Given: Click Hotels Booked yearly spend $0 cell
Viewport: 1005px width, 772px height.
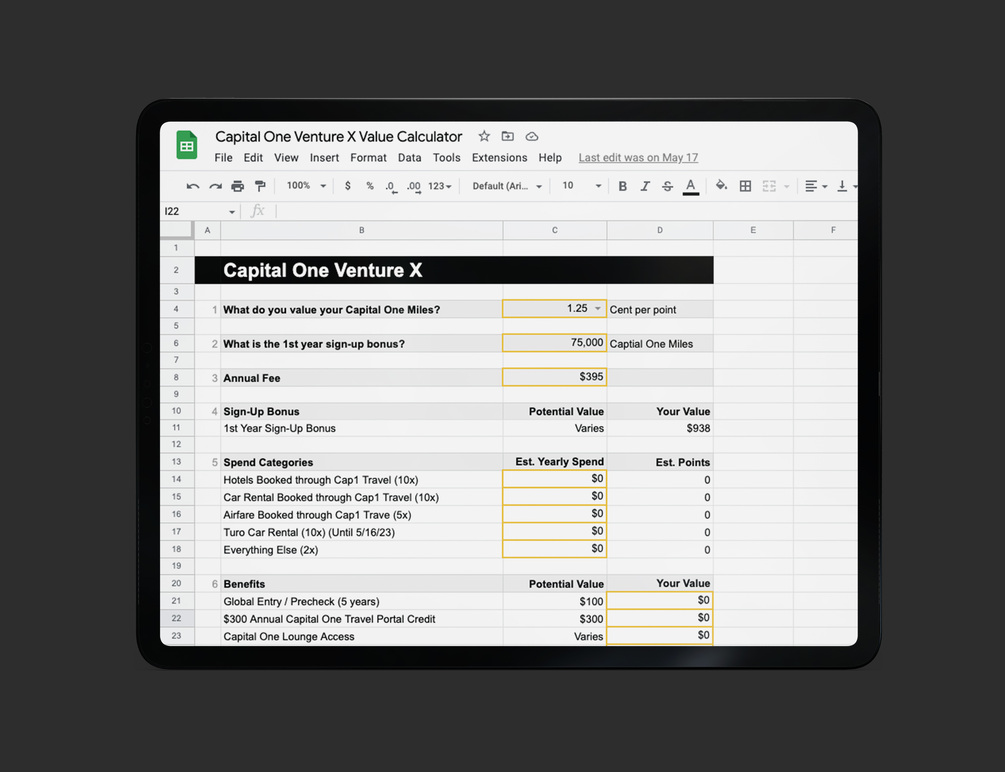Looking at the screenshot, I should pos(554,479).
